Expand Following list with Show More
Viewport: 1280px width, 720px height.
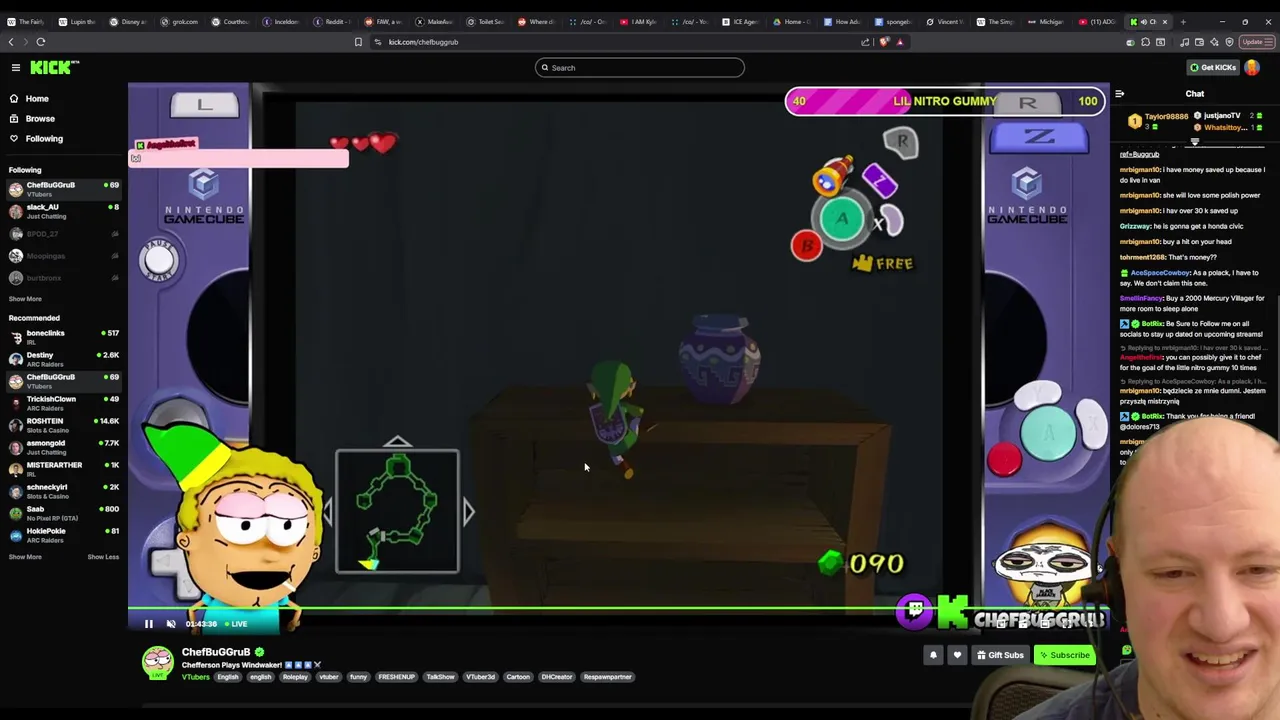[x=25, y=299]
